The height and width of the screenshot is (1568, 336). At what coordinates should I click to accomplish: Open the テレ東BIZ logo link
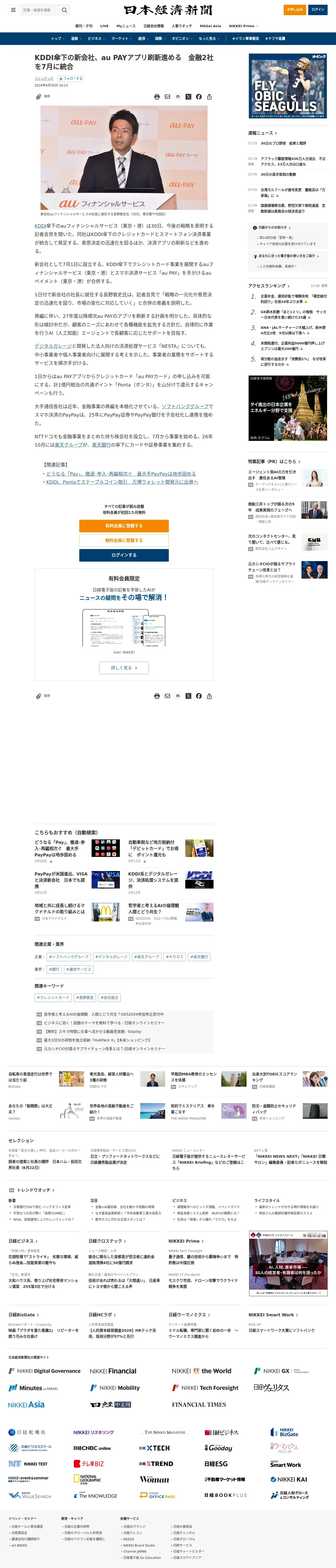pos(88,1464)
